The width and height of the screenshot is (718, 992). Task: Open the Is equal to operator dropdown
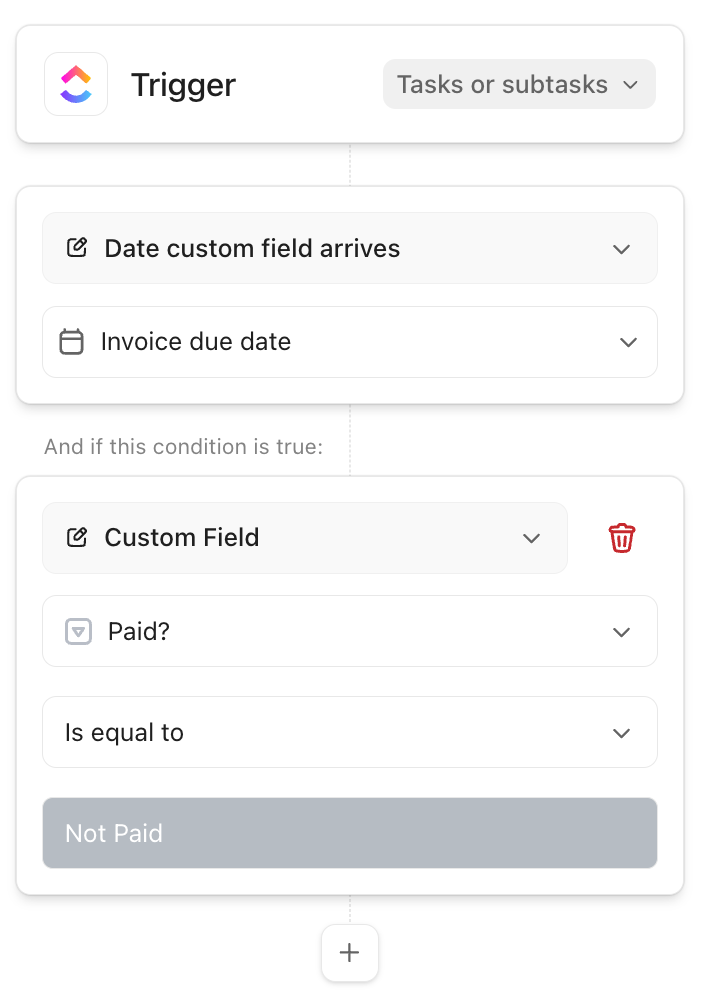[x=350, y=733]
